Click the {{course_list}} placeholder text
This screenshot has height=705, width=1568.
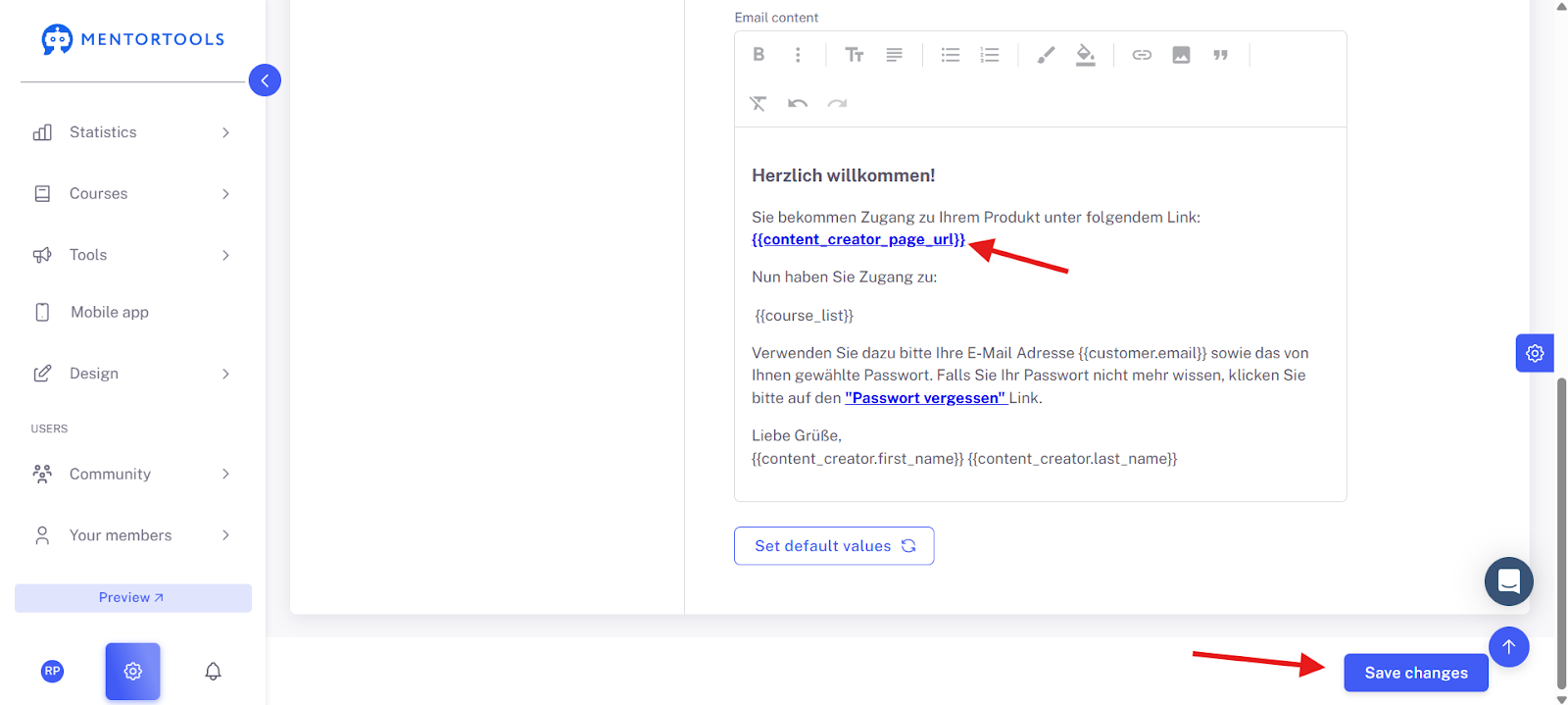pos(805,316)
